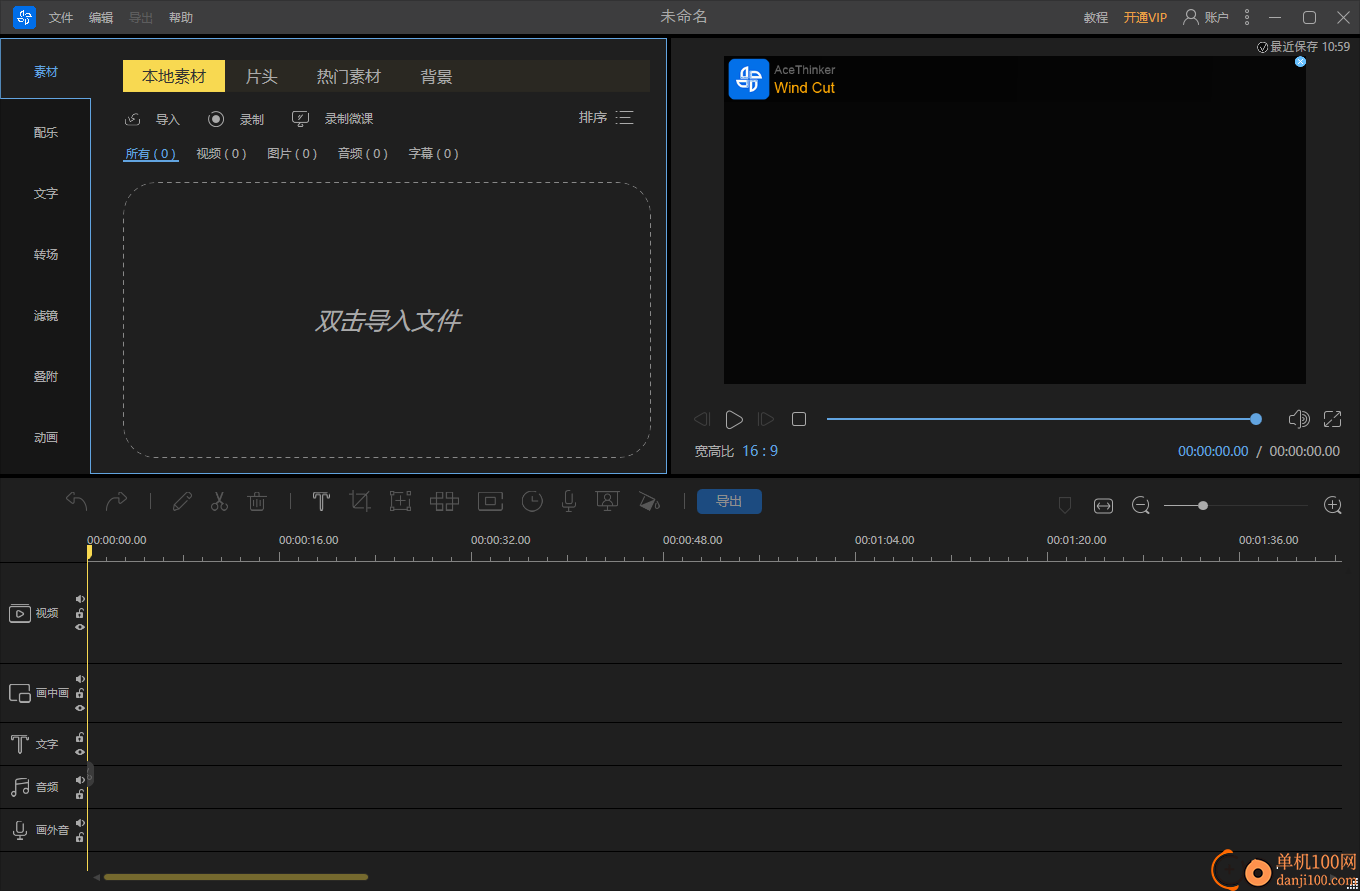Hide the 视频 track with eye icon

click(x=80, y=627)
